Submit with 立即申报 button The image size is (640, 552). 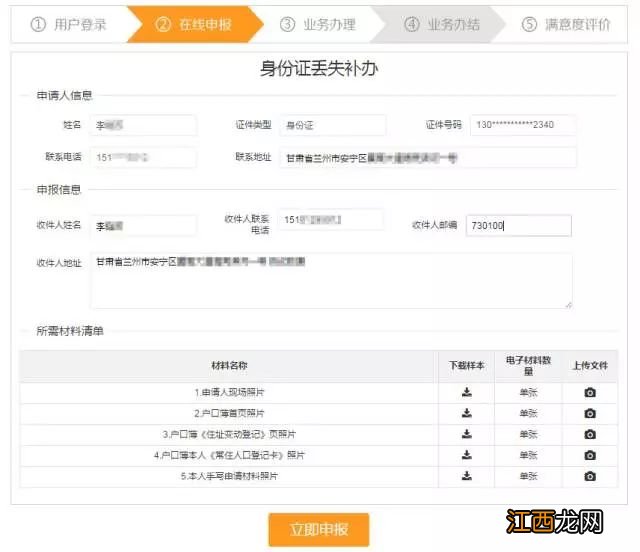coord(319,530)
